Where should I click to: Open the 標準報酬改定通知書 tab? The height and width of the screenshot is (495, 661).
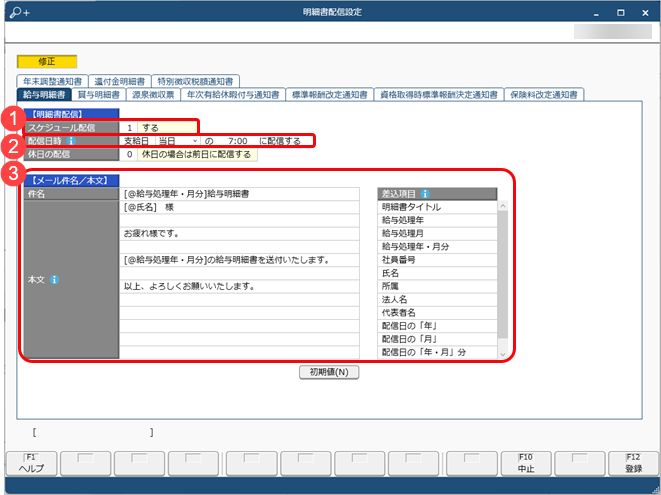coord(329,94)
